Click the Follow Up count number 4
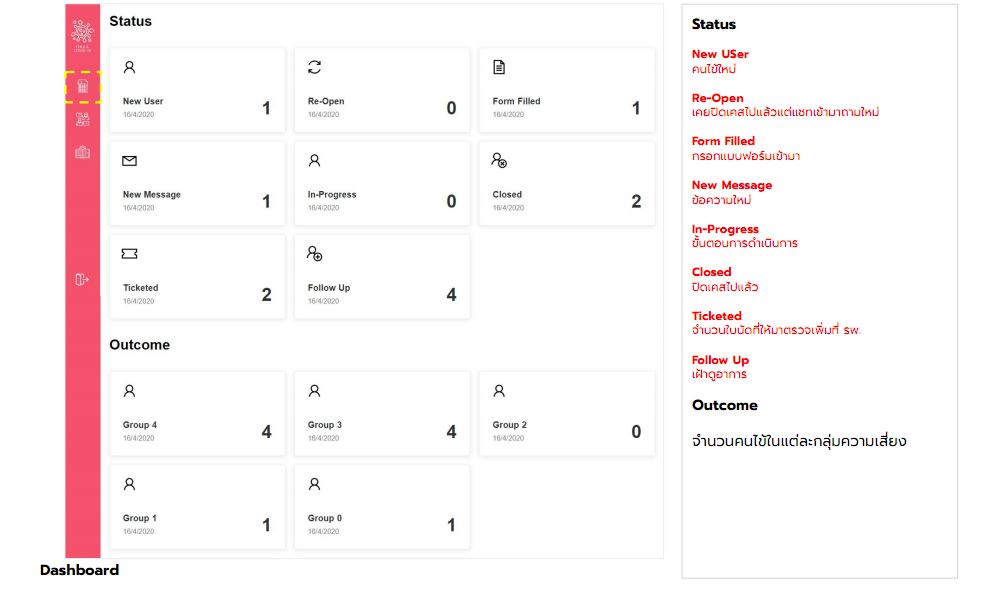Image resolution: width=988 pixels, height=591 pixels. click(451, 294)
